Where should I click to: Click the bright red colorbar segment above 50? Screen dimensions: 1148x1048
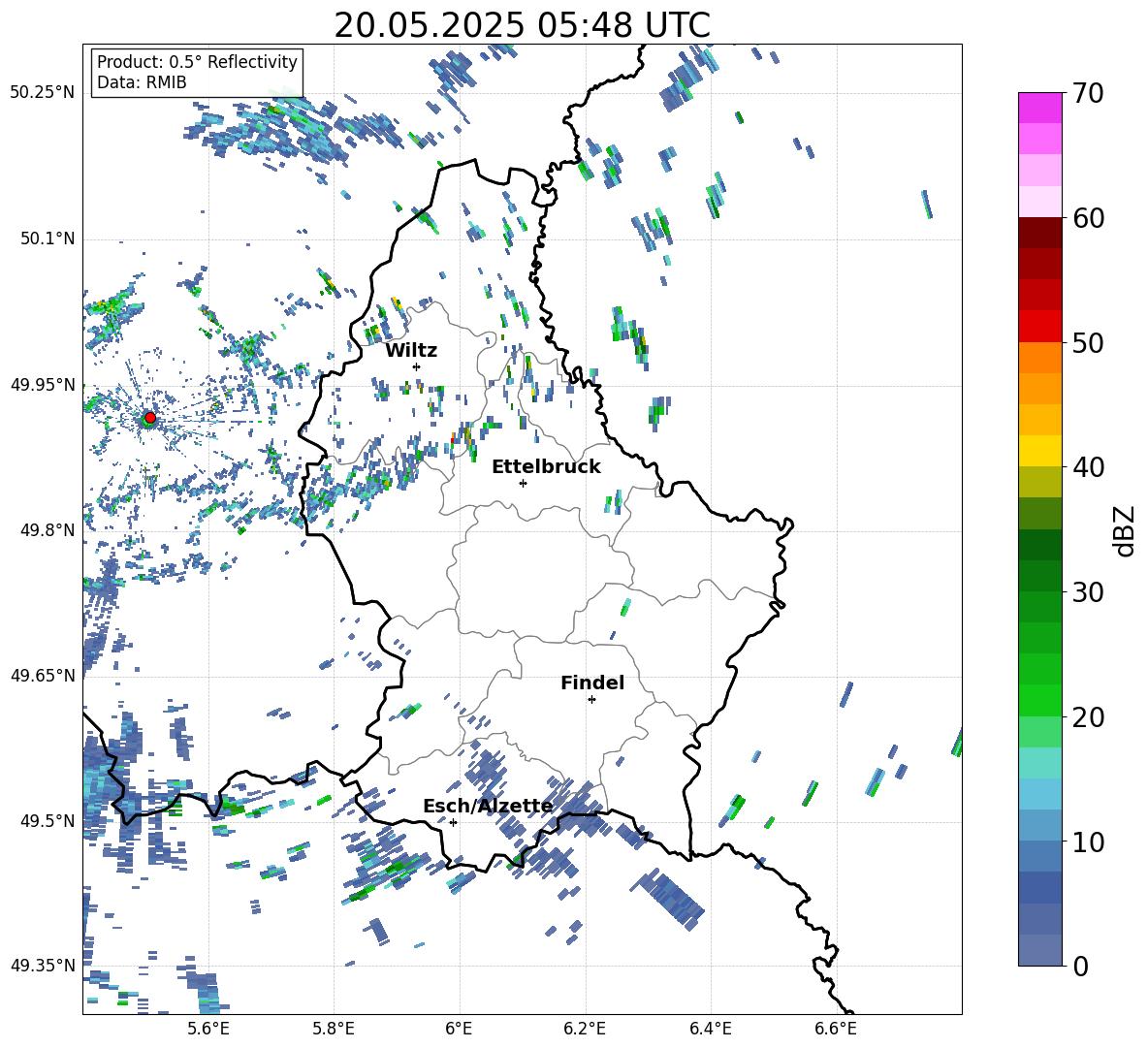(x=1040, y=327)
